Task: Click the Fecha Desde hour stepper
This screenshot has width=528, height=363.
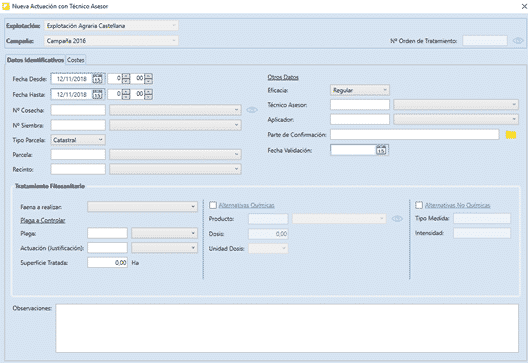Action: tap(126, 79)
